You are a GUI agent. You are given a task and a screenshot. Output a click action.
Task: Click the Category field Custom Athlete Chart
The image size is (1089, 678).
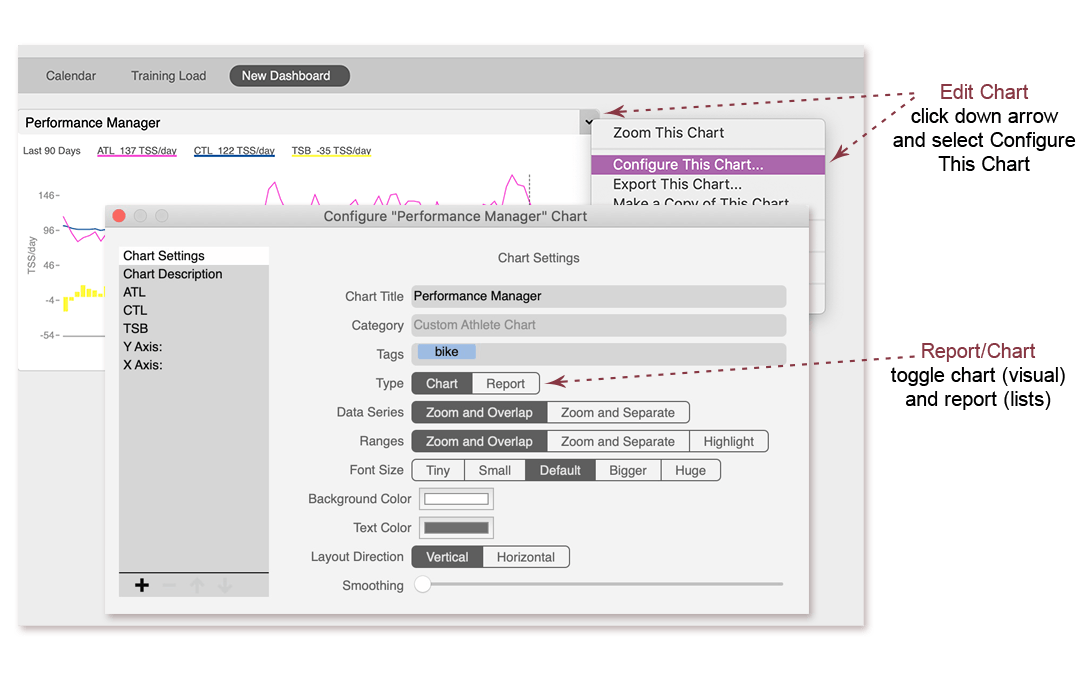[599, 324]
